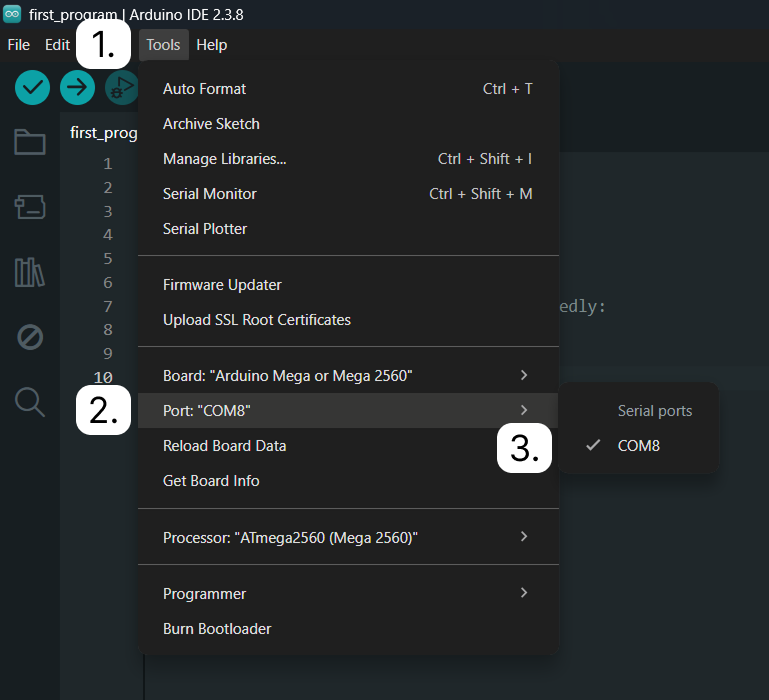Click line number 8 in editor gutter
The image size is (769, 700).
(108, 330)
